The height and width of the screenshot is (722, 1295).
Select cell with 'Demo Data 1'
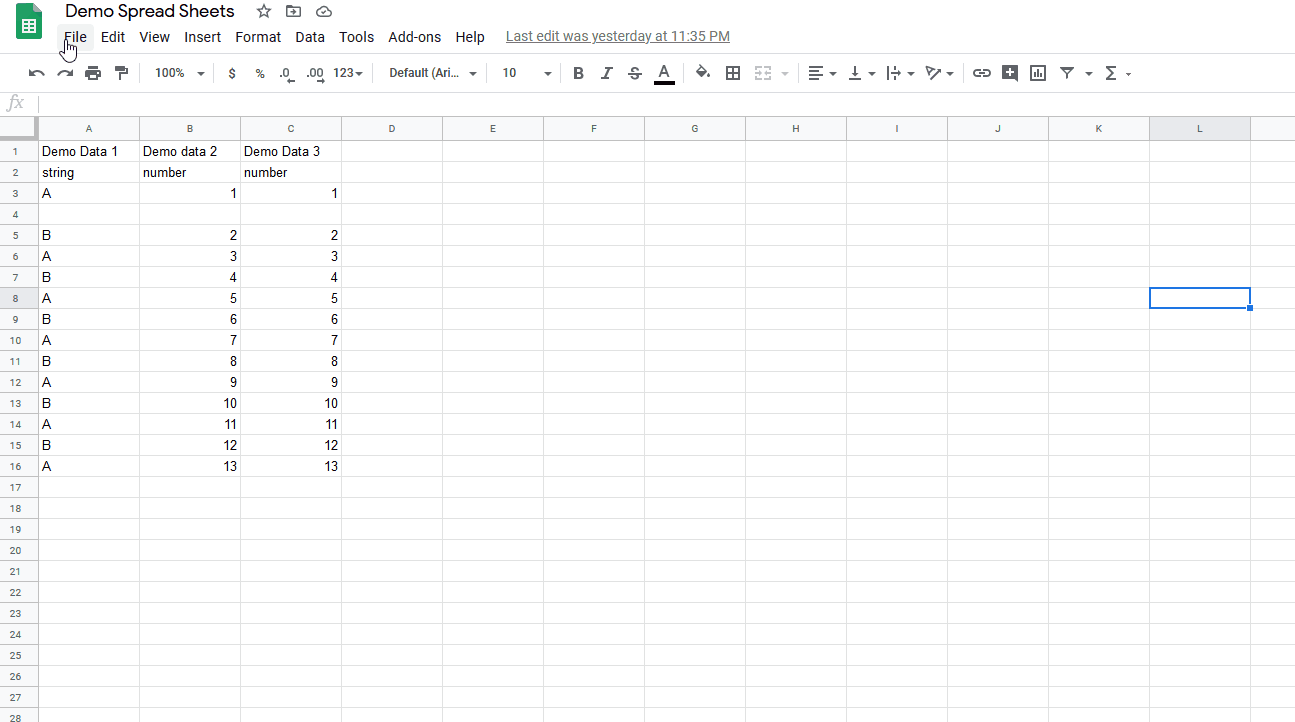(x=89, y=151)
